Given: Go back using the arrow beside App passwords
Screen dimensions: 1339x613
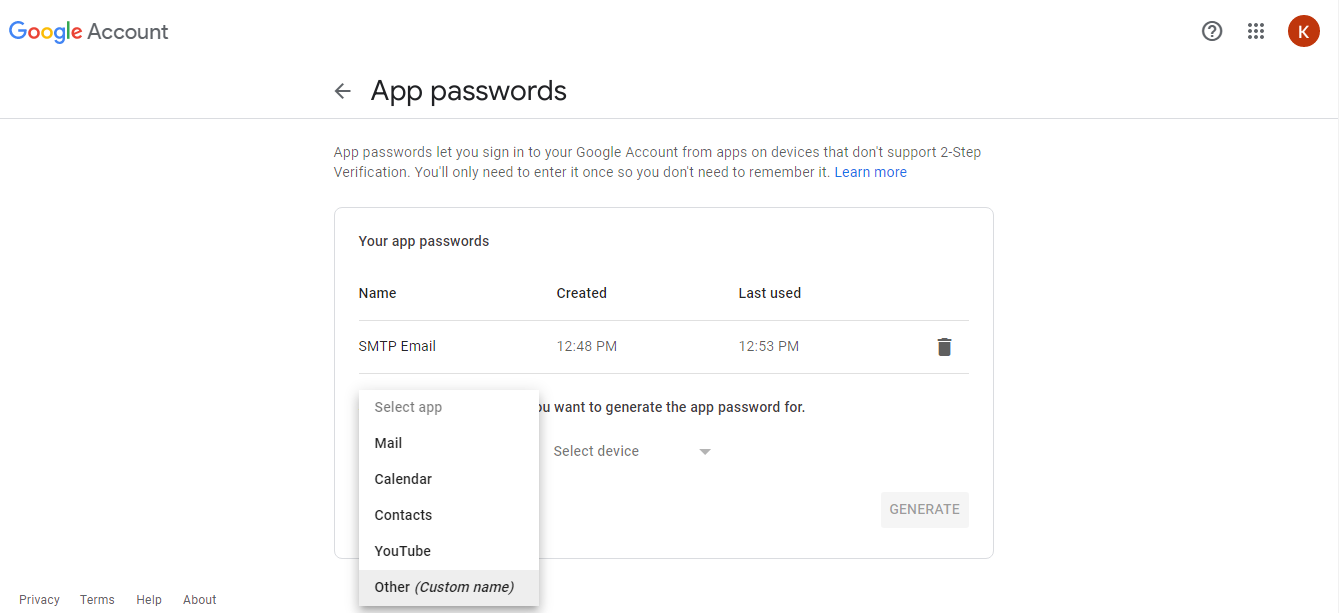Looking at the screenshot, I should tap(343, 91).
